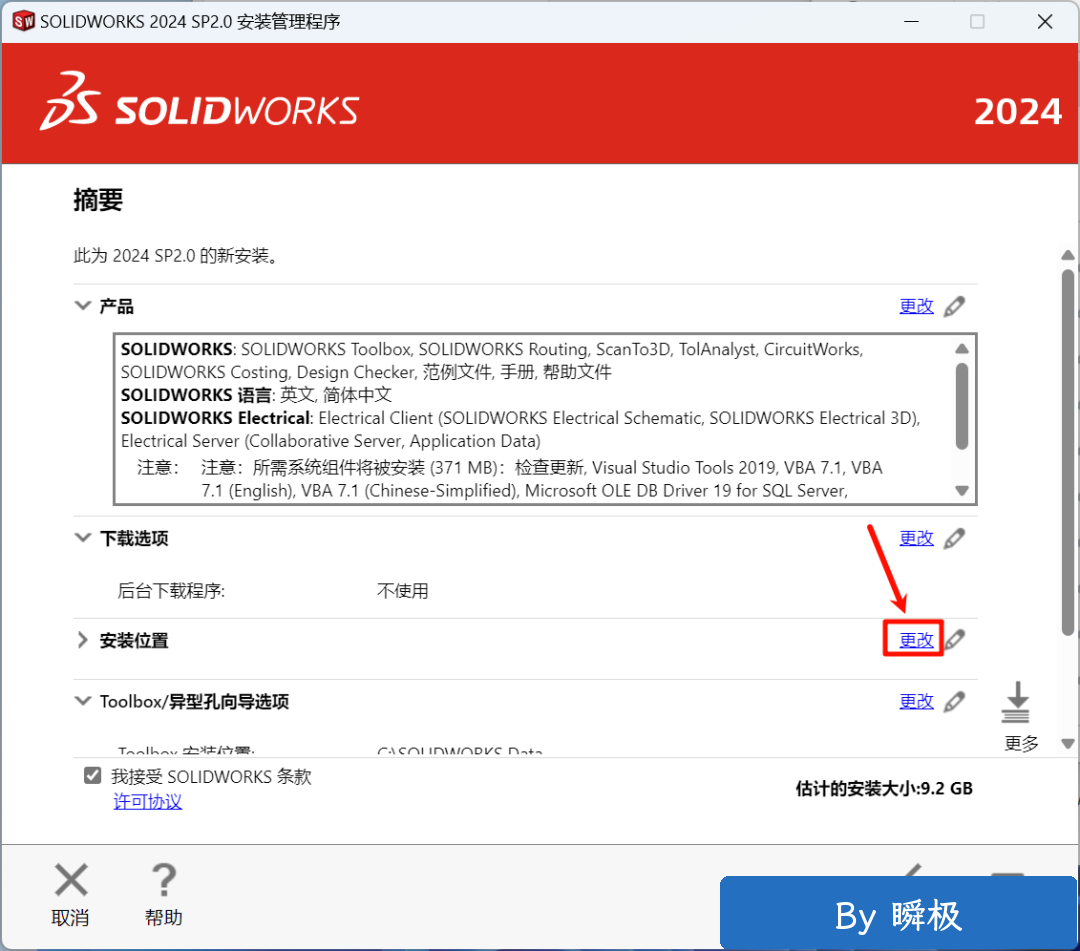Click the product list box scroll-down arrow

962,491
